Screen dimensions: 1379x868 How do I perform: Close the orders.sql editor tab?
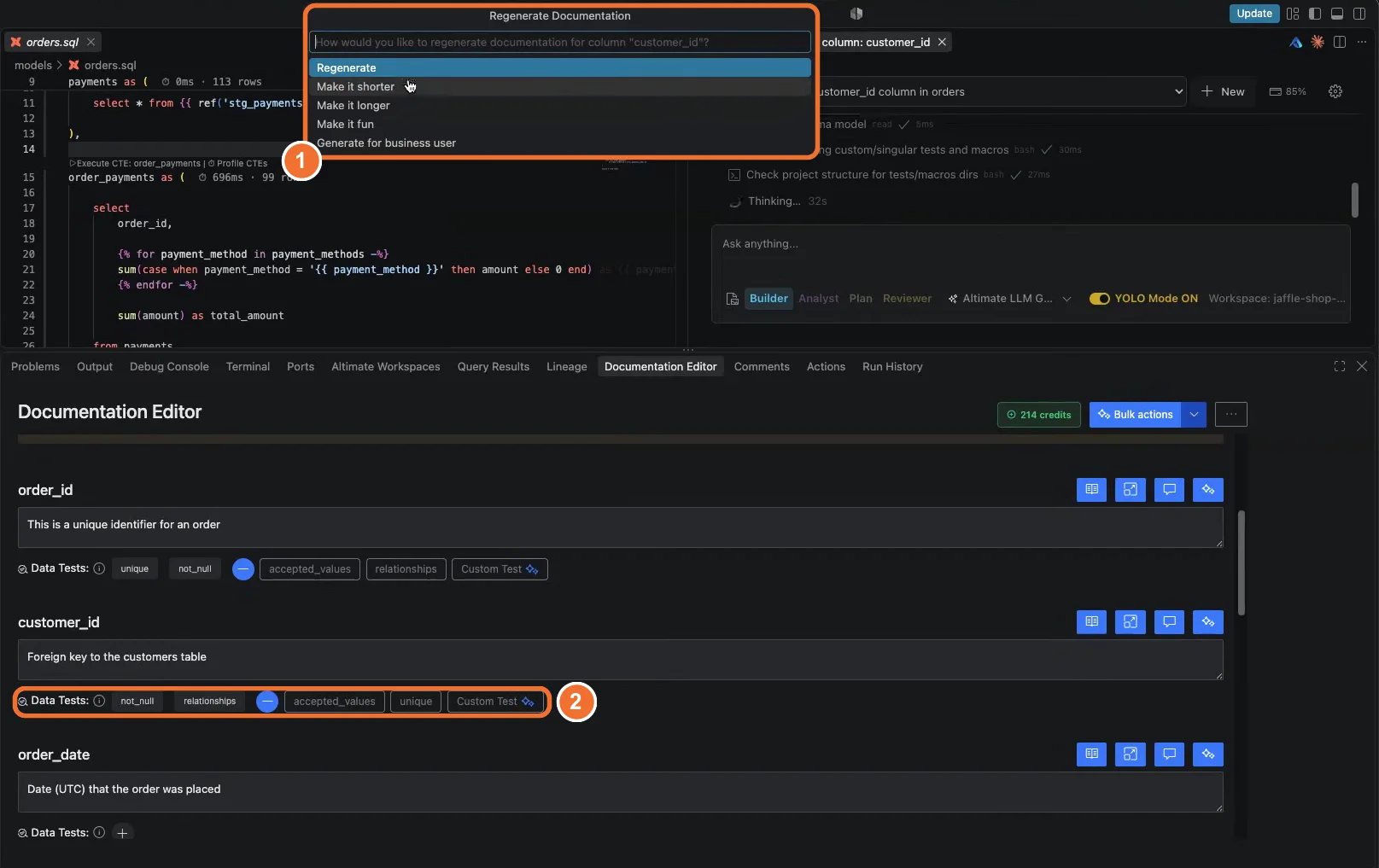point(91,42)
